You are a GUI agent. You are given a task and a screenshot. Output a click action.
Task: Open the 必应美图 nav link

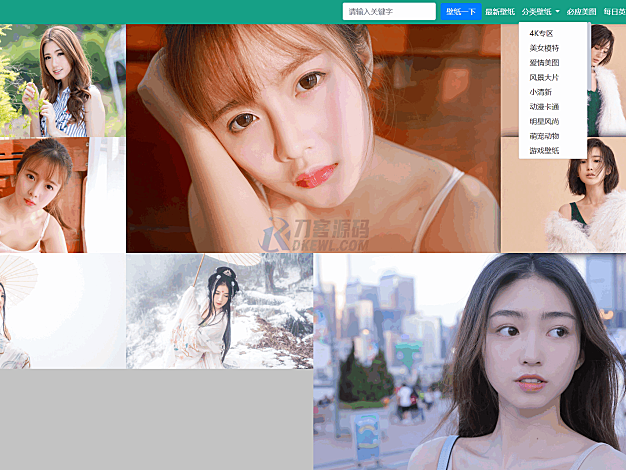tap(580, 12)
